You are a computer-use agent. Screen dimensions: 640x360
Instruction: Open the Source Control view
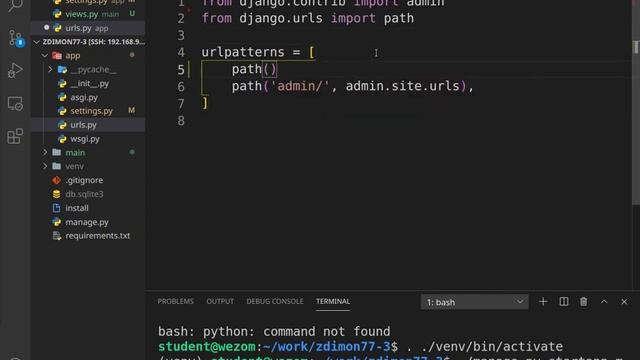pyautogui.click(x=16, y=38)
